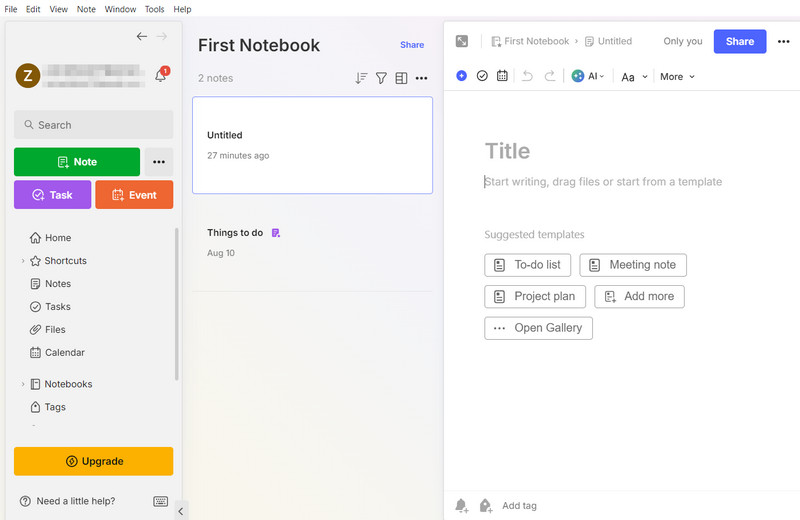Click the Add more templates button
Image resolution: width=800 pixels, height=520 pixels.
pos(639,296)
